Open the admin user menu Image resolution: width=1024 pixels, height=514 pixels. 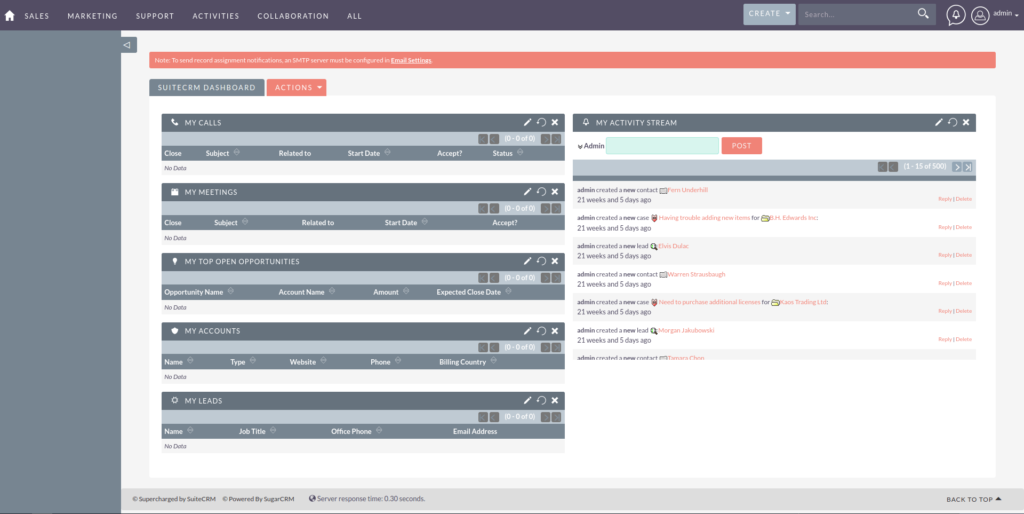click(1005, 14)
